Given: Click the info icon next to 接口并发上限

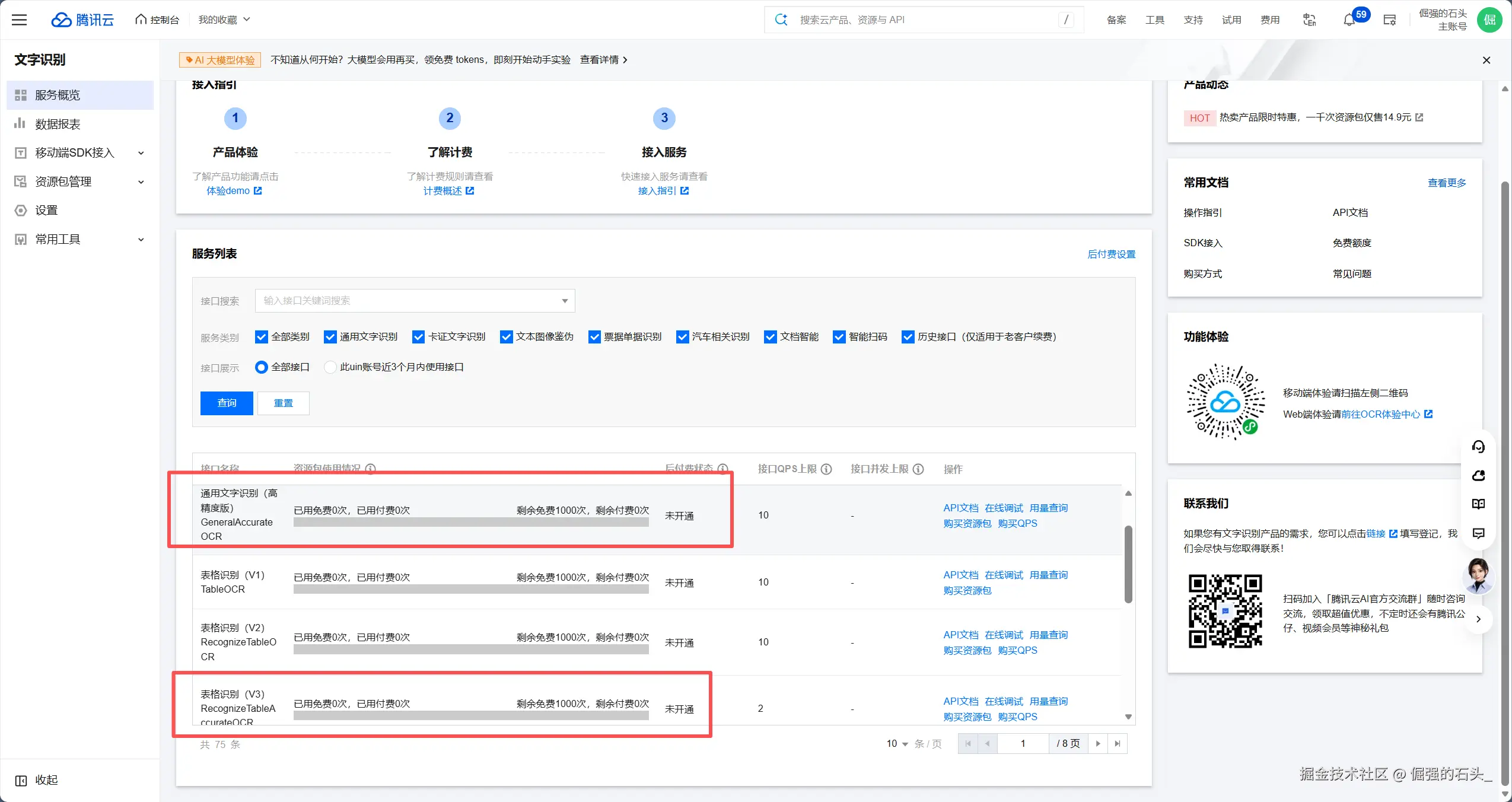Looking at the screenshot, I should coord(918,469).
